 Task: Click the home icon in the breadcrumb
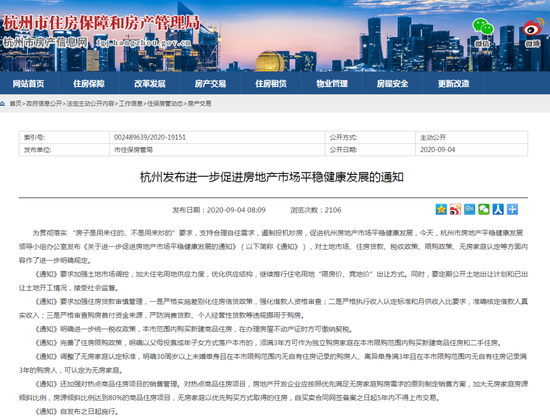(3, 103)
